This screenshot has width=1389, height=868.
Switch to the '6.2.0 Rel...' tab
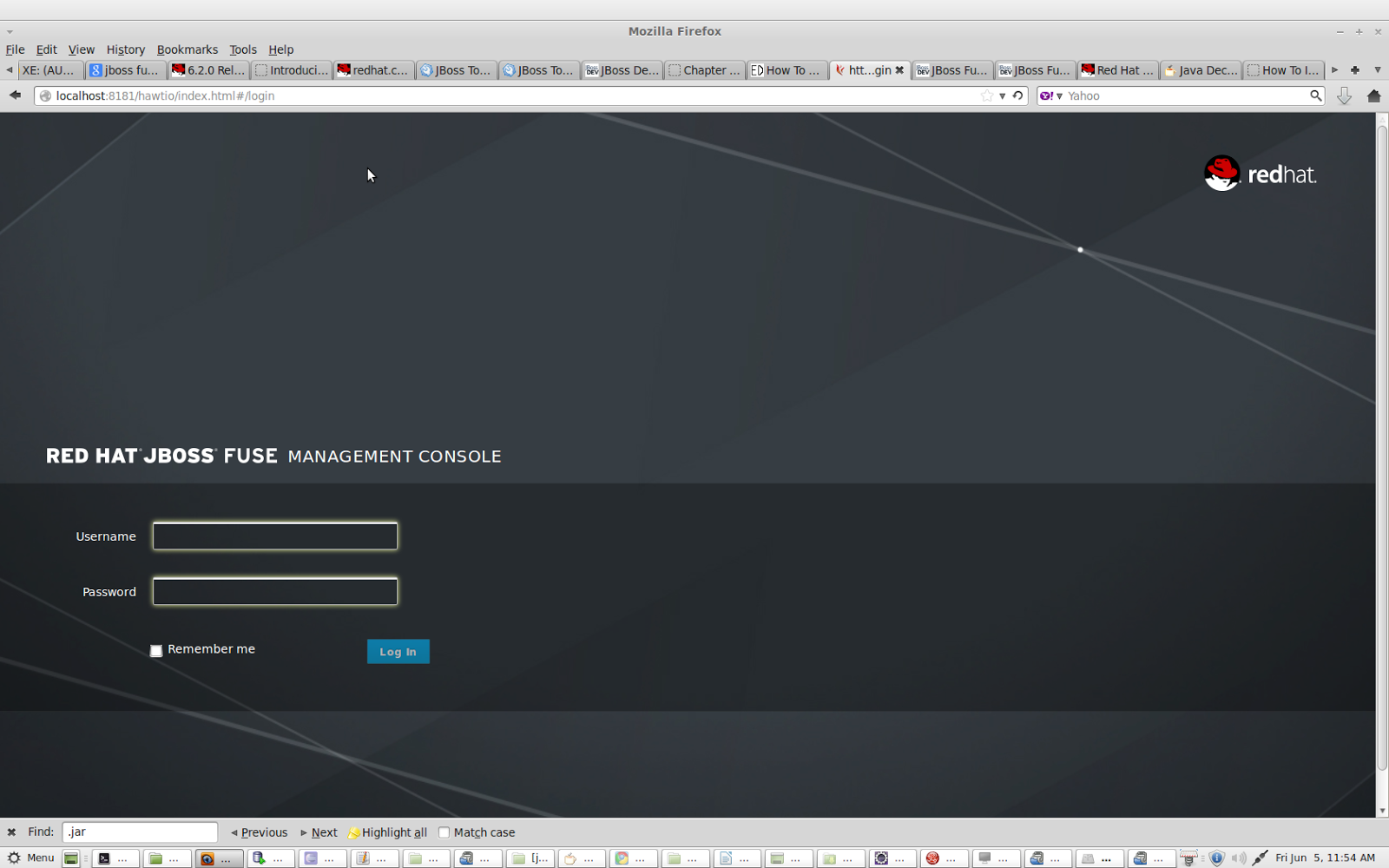(x=209, y=70)
